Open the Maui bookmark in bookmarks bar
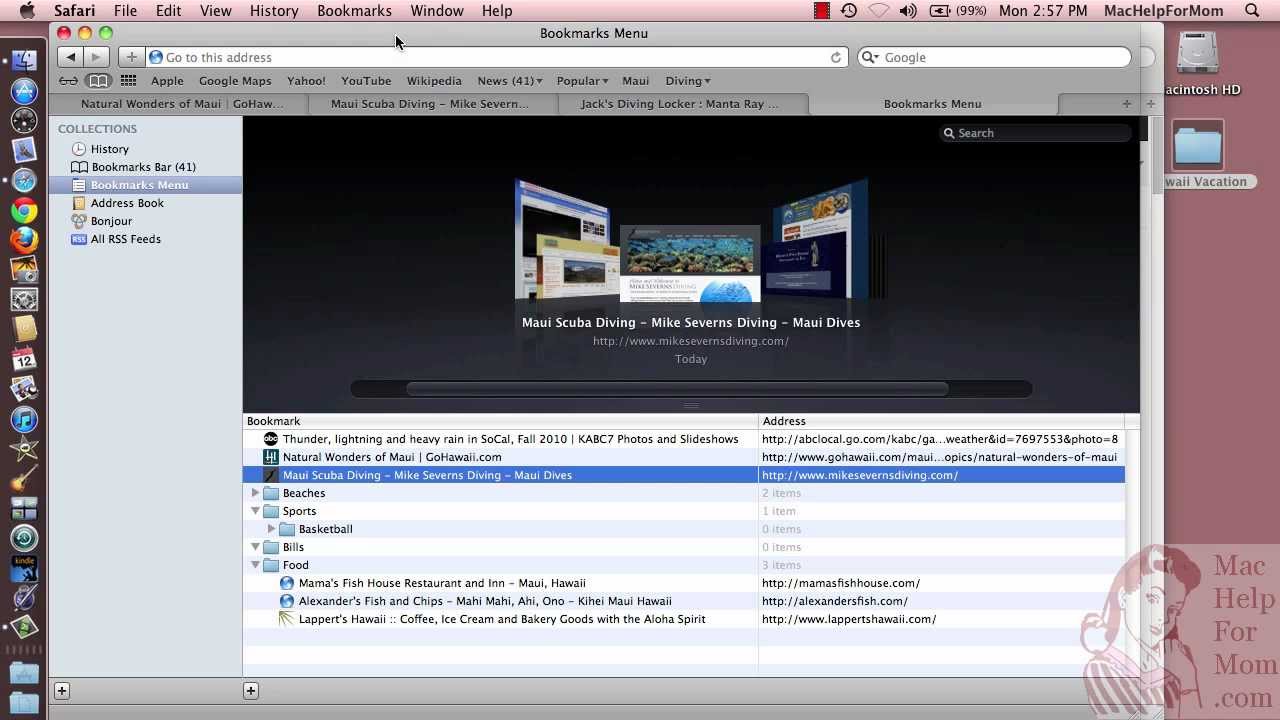The height and width of the screenshot is (720, 1280). [x=635, y=81]
